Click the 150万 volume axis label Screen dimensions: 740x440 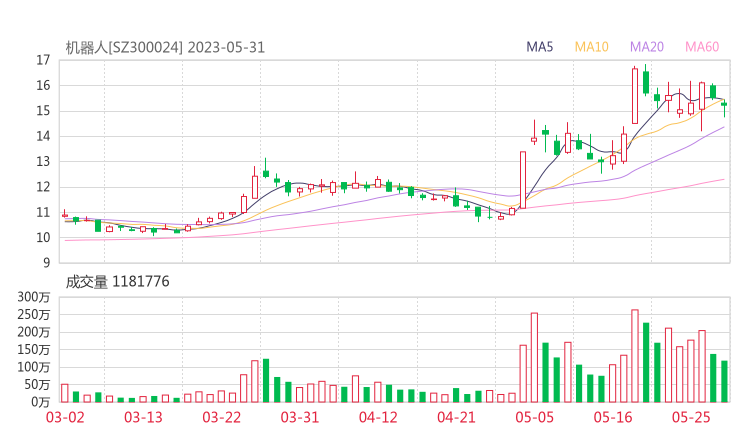click(x=34, y=350)
